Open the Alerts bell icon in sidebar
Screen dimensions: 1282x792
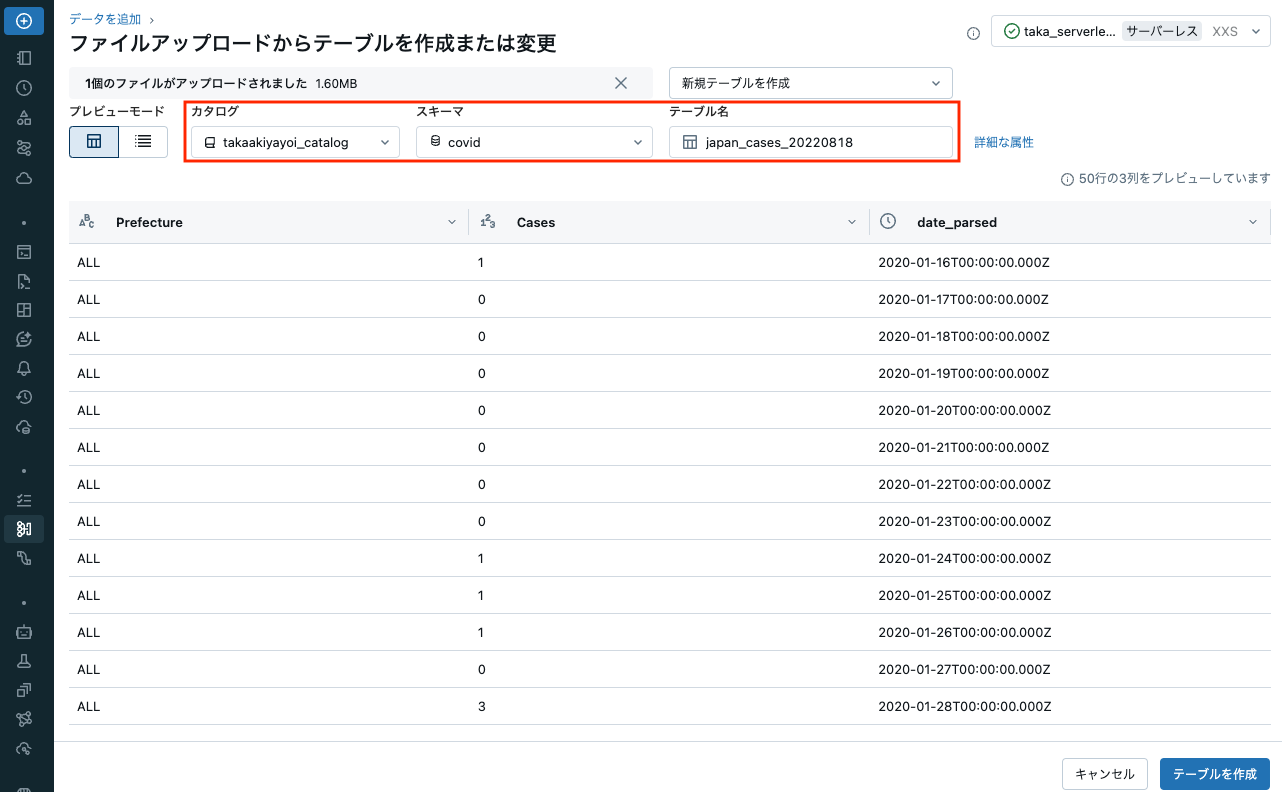pos(24,368)
